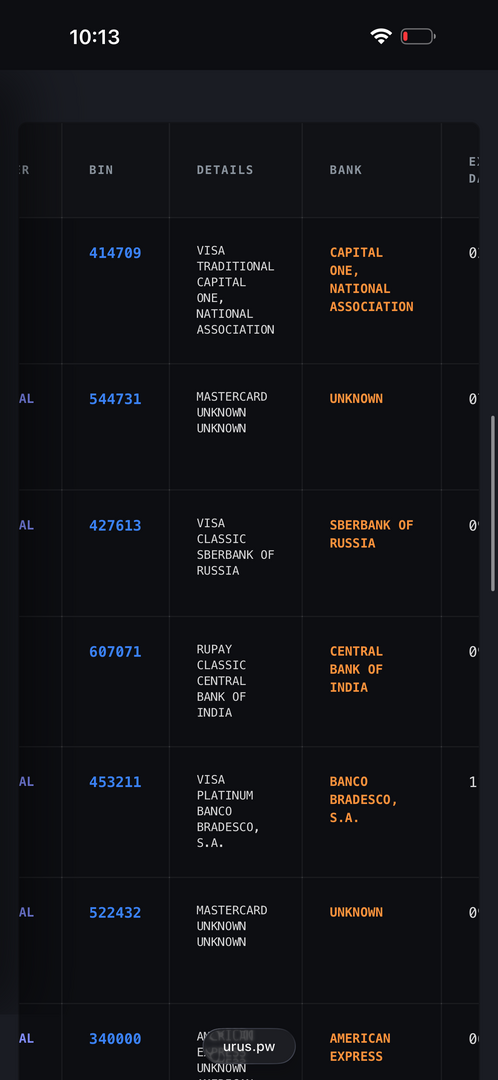Tap the low battery indicator icon
The width and height of the screenshot is (498, 1080).
pyautogui.click(x=418, y=37)
